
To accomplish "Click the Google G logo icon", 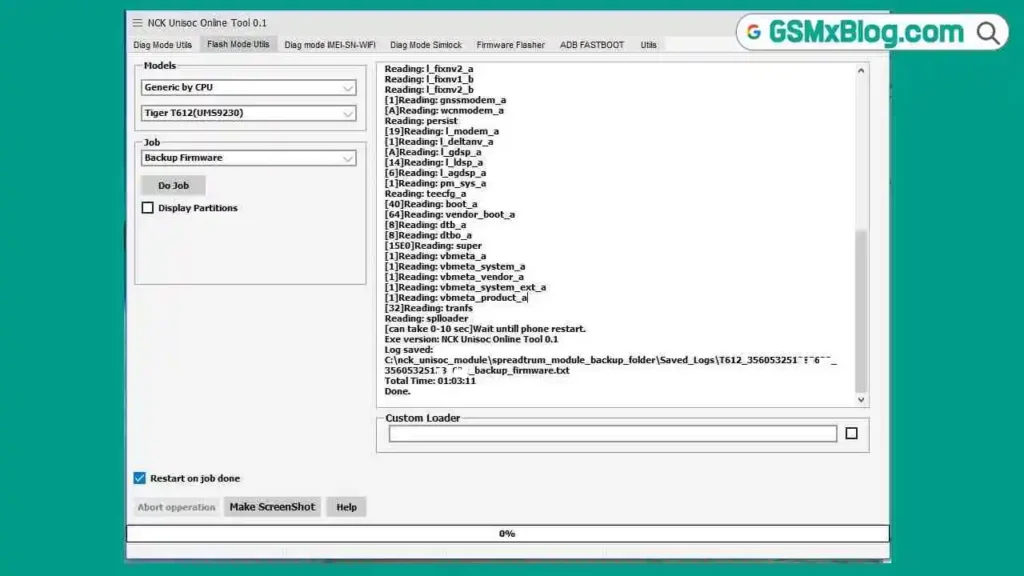I will point(754,32).
